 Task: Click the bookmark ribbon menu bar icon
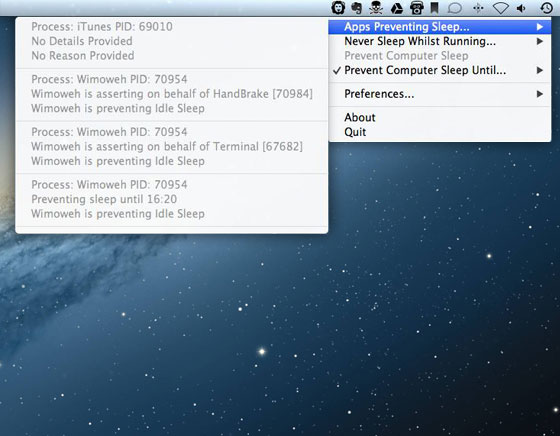coord(434,8)
